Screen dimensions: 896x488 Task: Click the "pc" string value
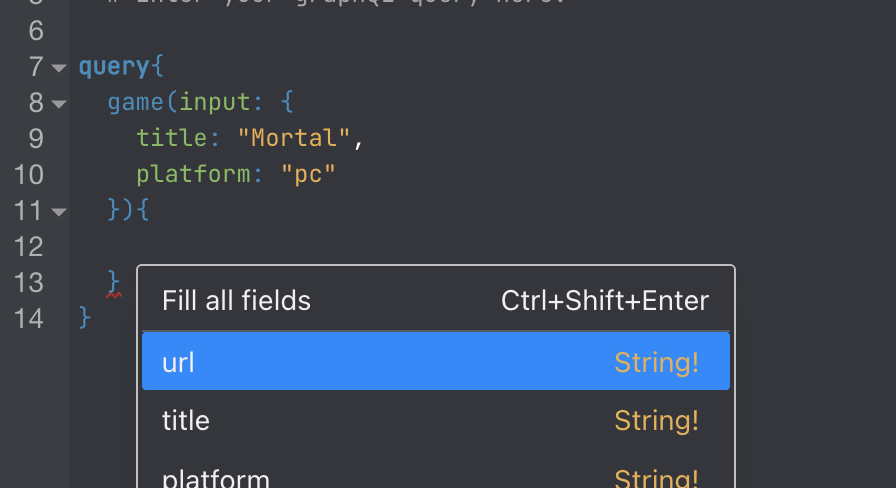click(x=307, y=174)
